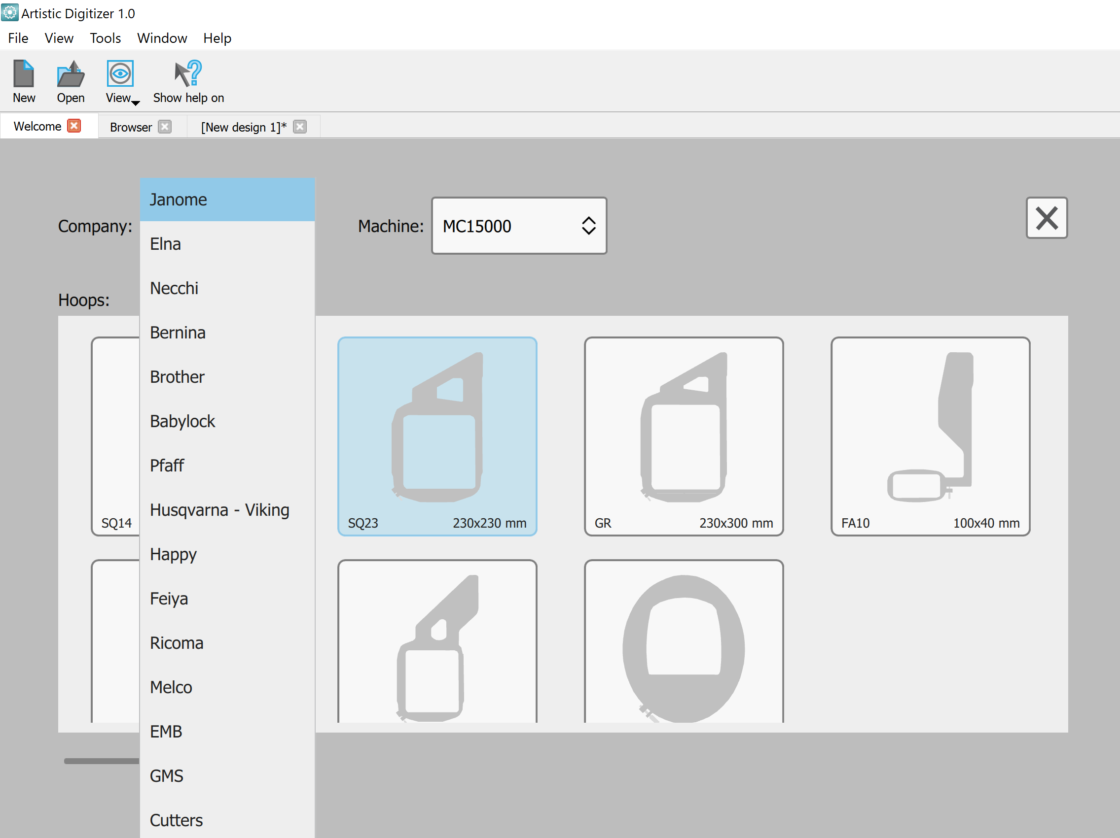Choose Pfaff from the company list
Viewport: 1120px width, 838px height.
coord(227,465)
